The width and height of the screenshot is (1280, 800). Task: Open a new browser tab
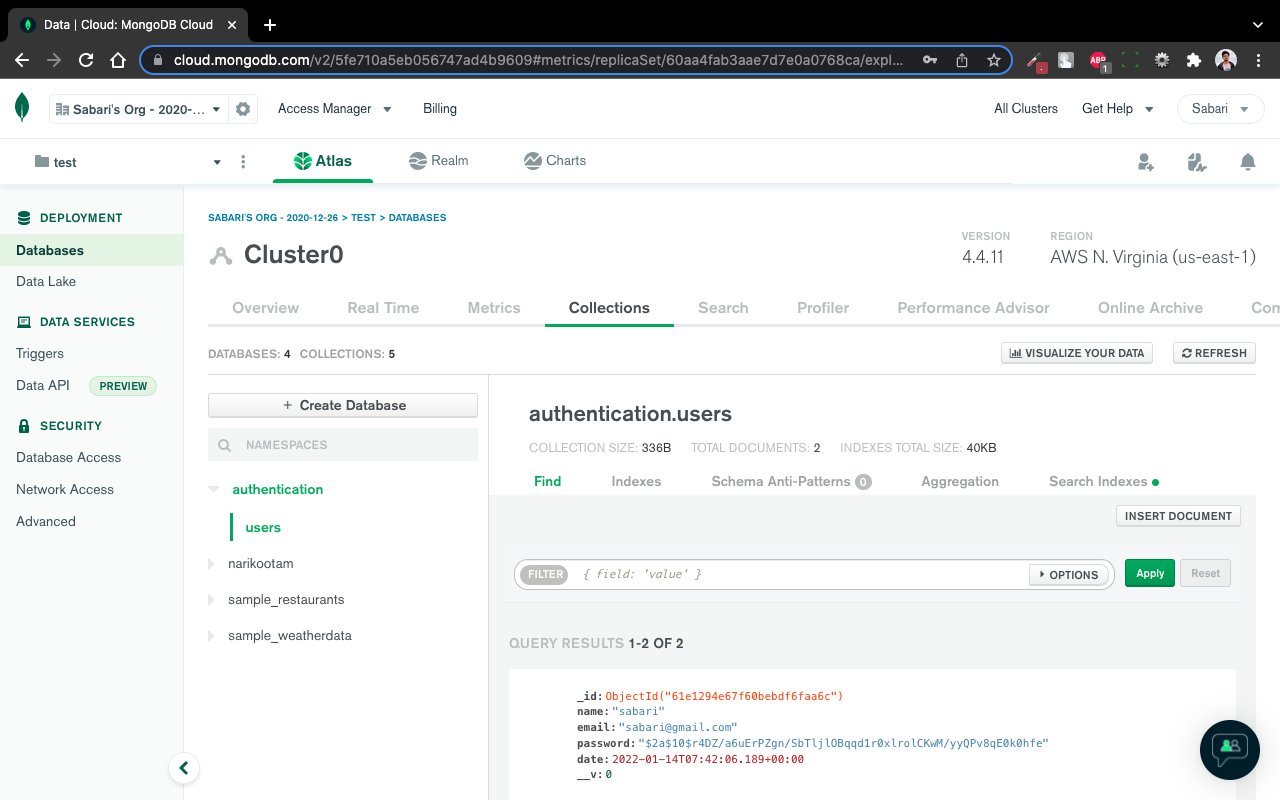270,25
